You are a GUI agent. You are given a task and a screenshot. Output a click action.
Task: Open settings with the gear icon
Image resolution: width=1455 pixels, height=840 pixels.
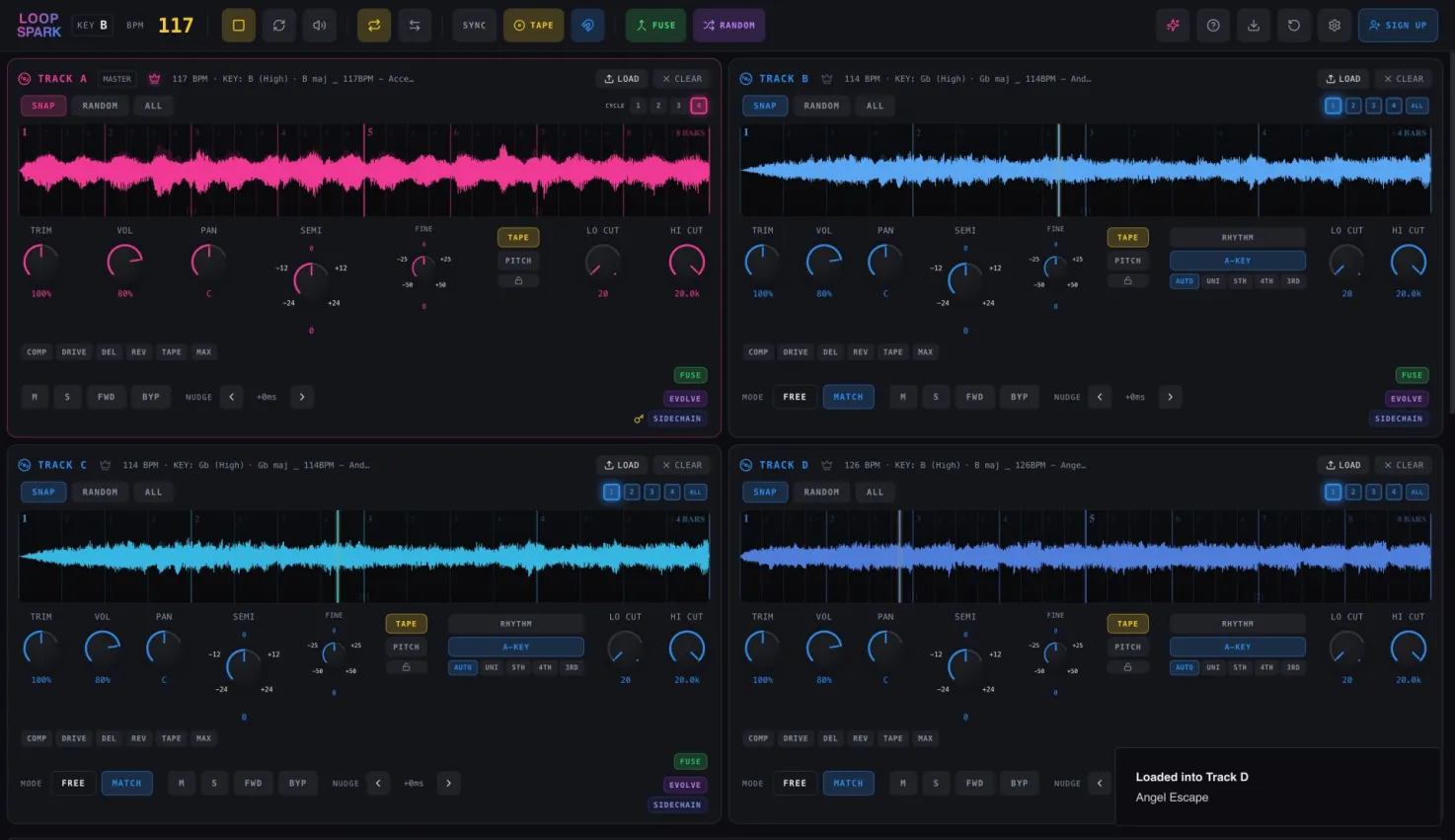[x=1335, y=26]
